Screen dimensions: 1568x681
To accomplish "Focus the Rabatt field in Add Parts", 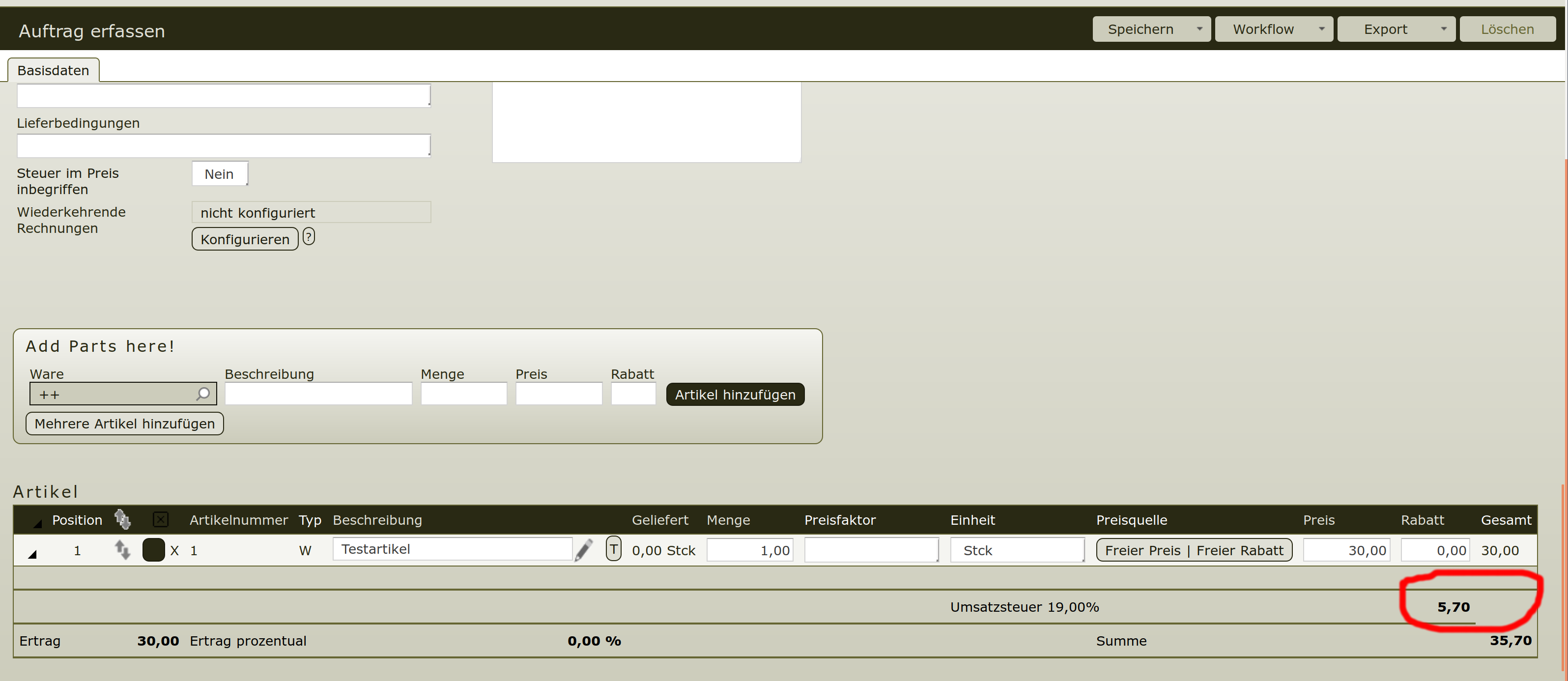I will [633, 394].
